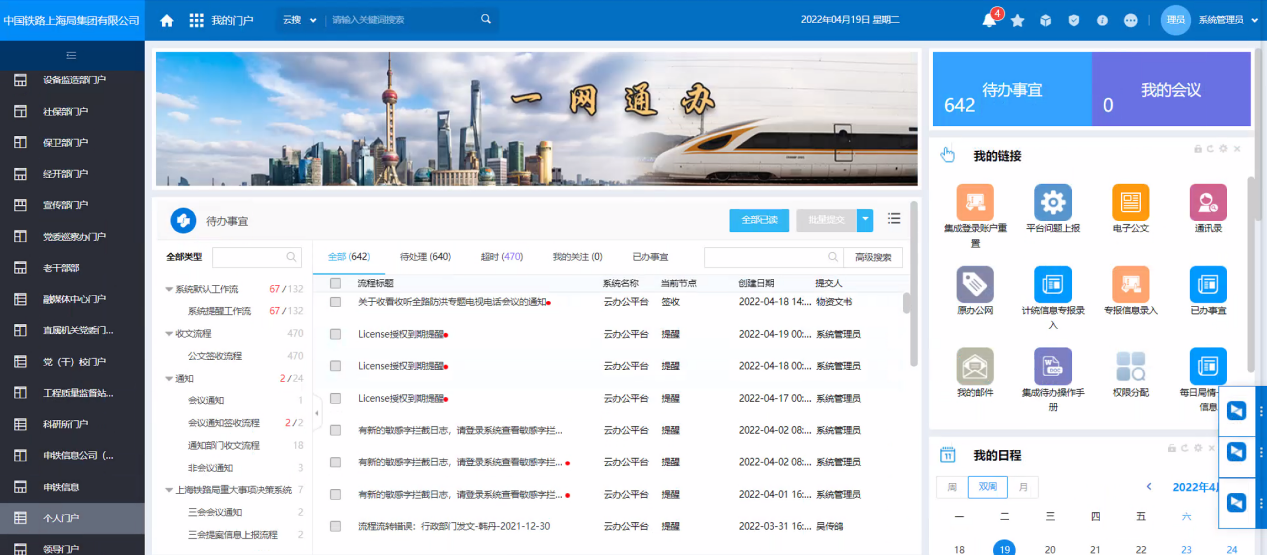Open 集成登录账户重置 icon
Screen dimensions: 1267x555
(974, 202)
